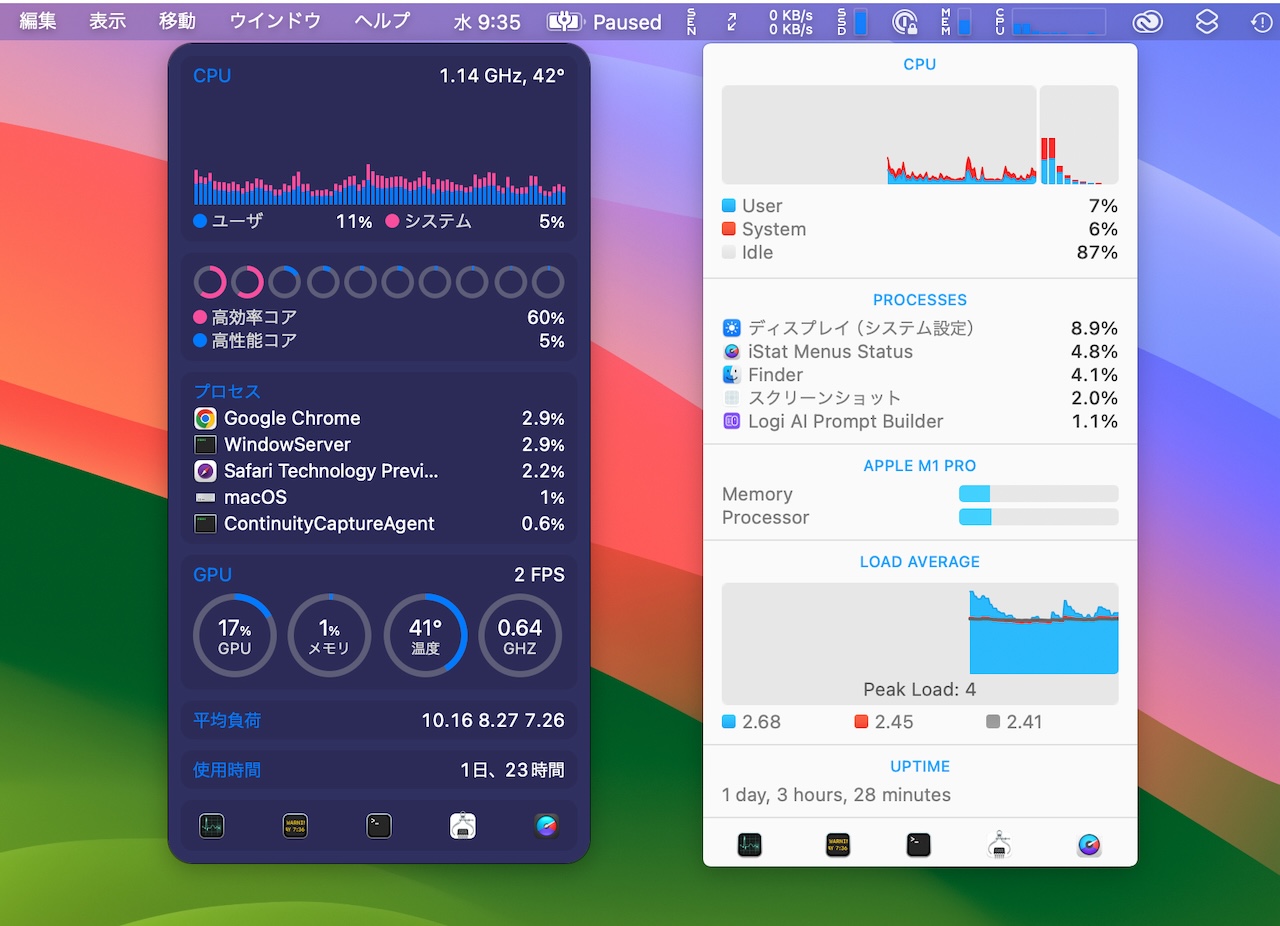Screen dimensions: 1280x926
Task: Open the 表示 menu
Action: 108,21
